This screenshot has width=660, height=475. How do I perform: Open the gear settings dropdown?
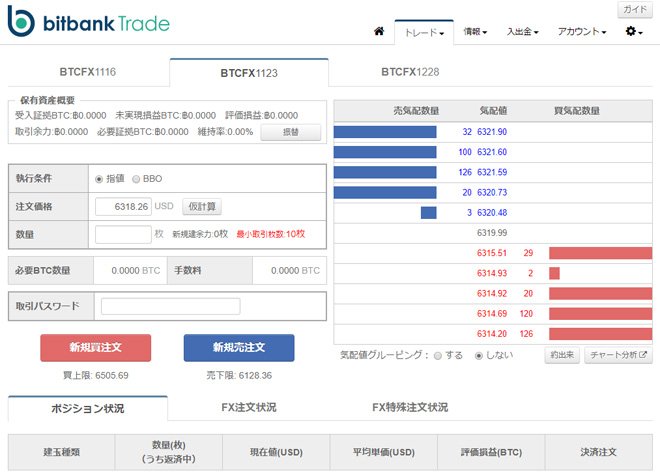tap(634, 31)
